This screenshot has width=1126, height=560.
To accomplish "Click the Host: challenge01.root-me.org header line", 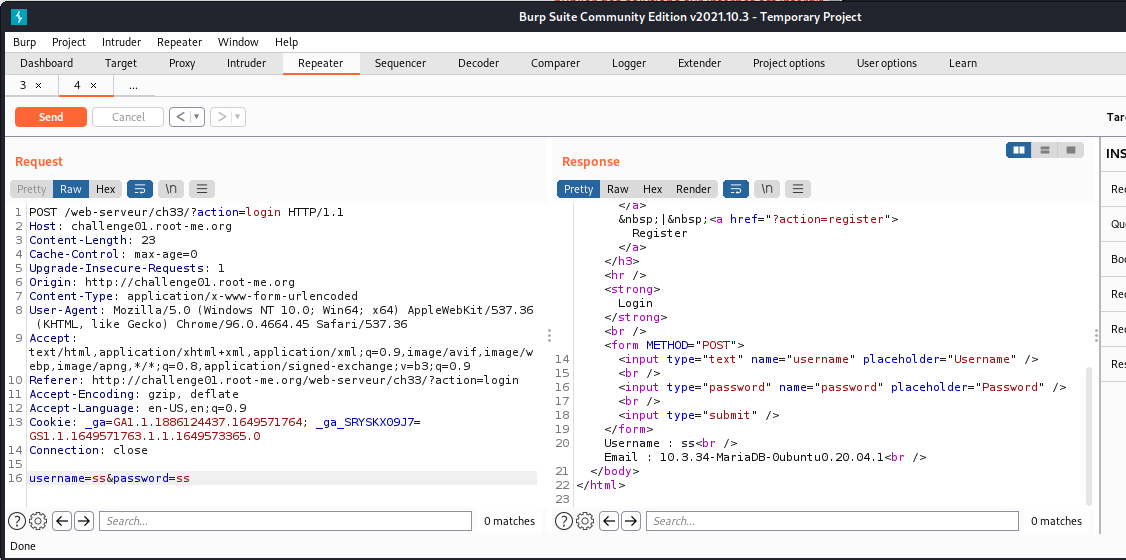I will [131, 226].
